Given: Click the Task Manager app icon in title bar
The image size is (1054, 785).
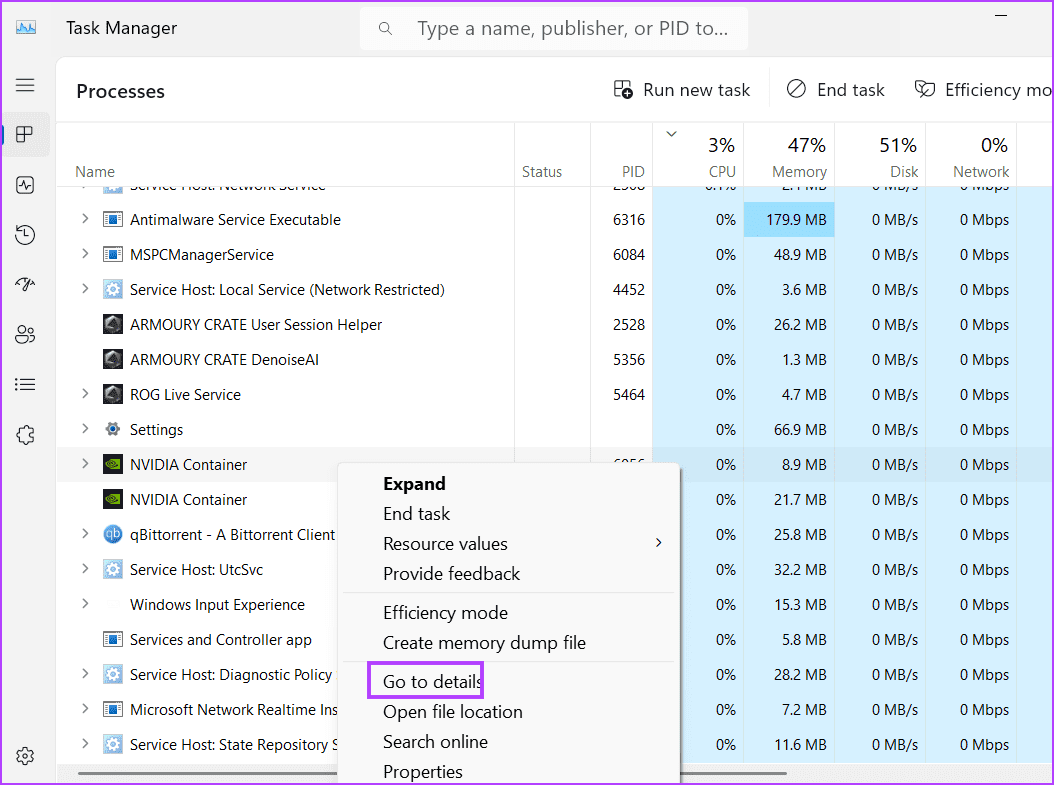Looking at the screenshot, I should pyautogui.click(x=26, y=28).
